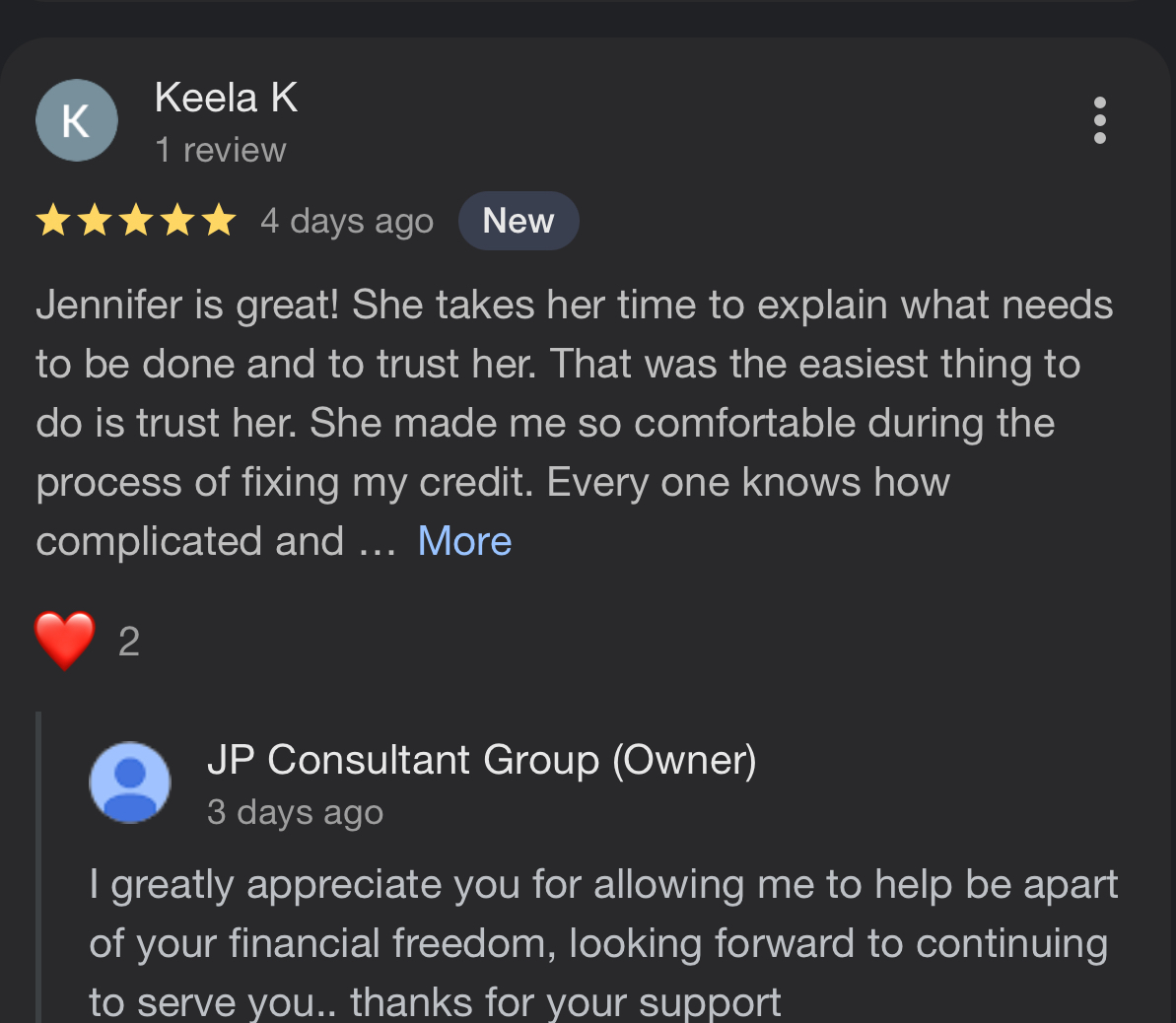The height and width of the screenshot is (1023, 1176).
Task: Open the JP Consultant Group (Owner) name
Action: click(x=481, y=760)
